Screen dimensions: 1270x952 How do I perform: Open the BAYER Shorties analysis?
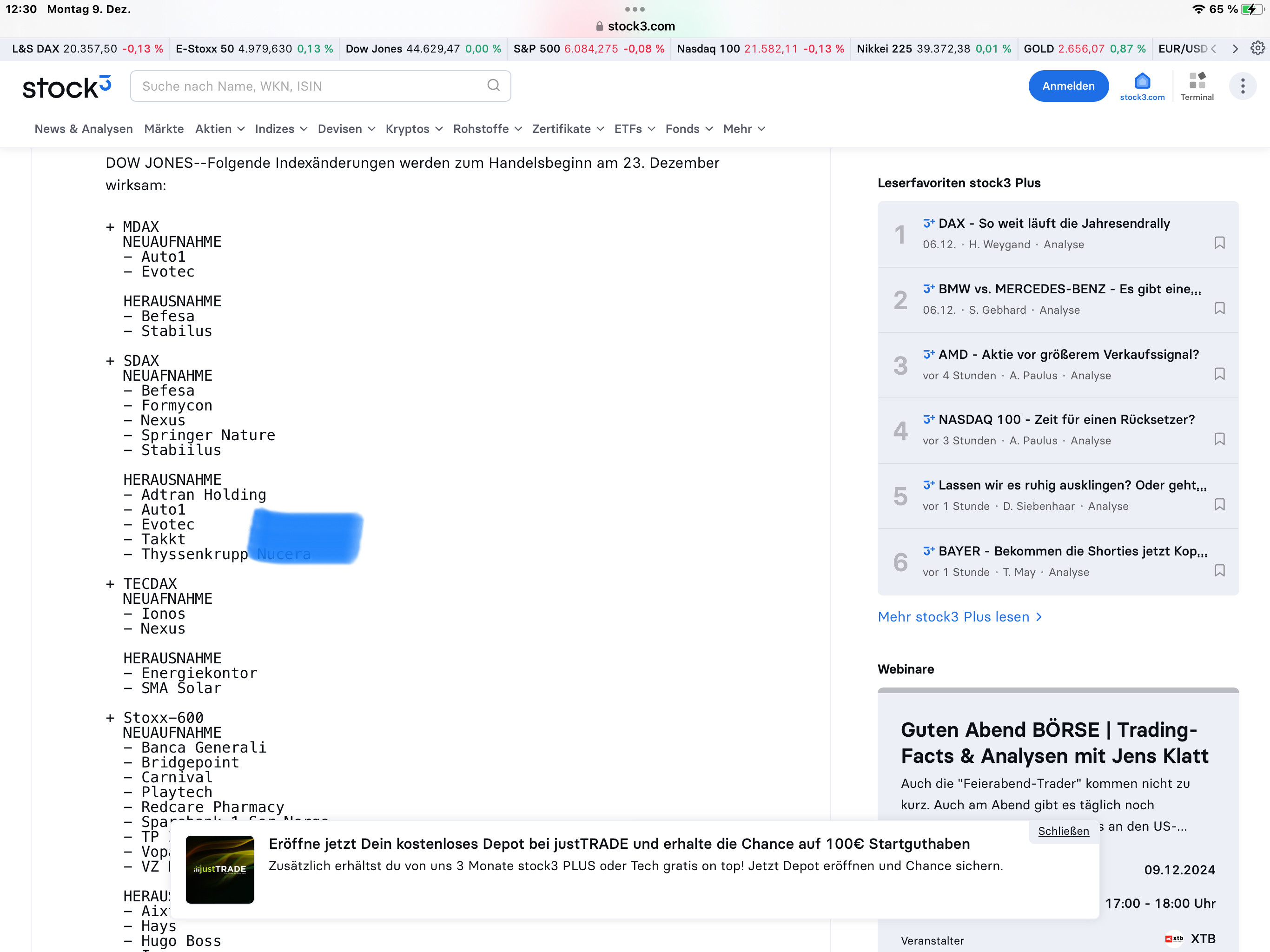1072,551
